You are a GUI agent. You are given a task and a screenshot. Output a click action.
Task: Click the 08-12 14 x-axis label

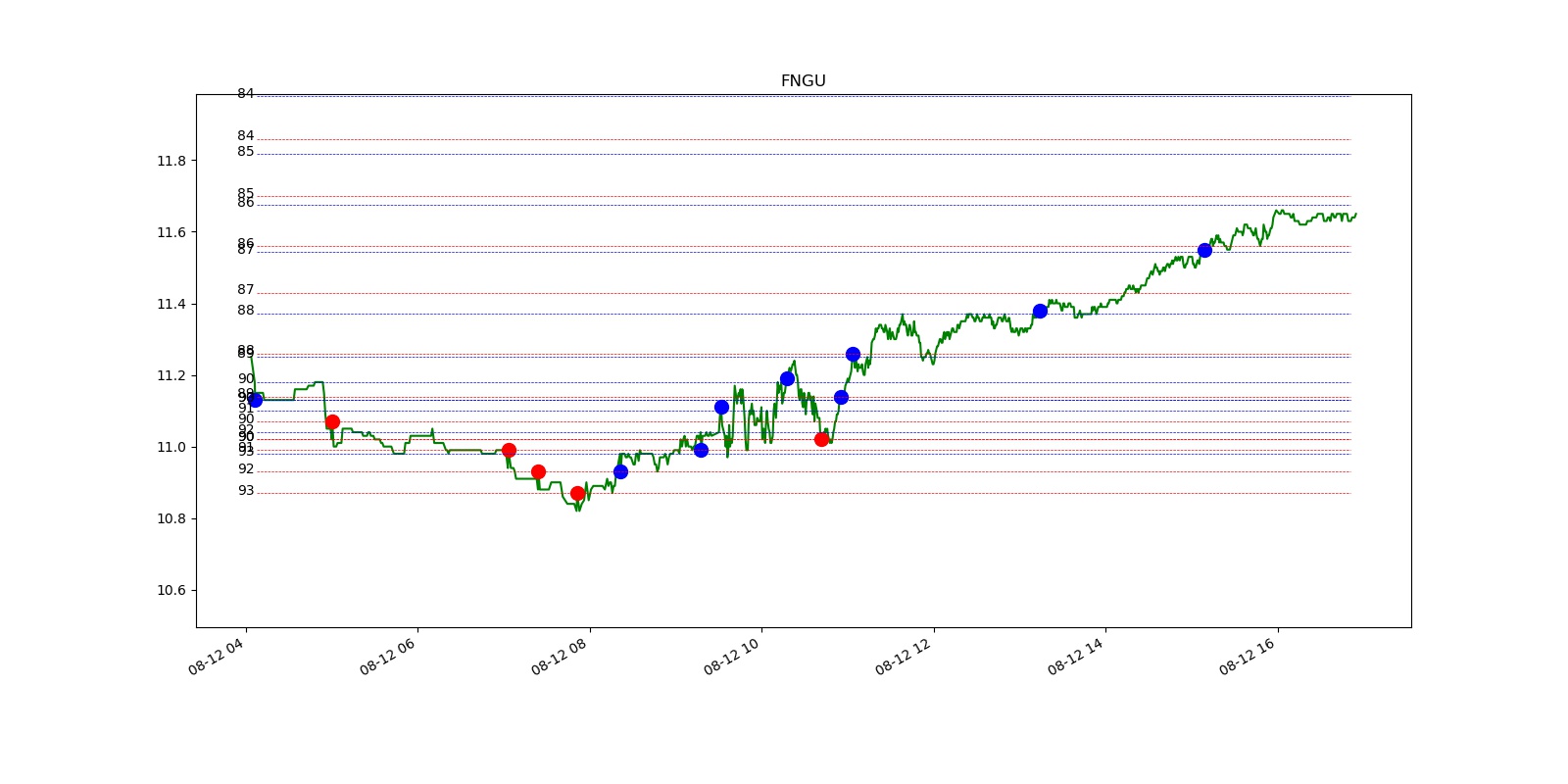pos(1076,657)
